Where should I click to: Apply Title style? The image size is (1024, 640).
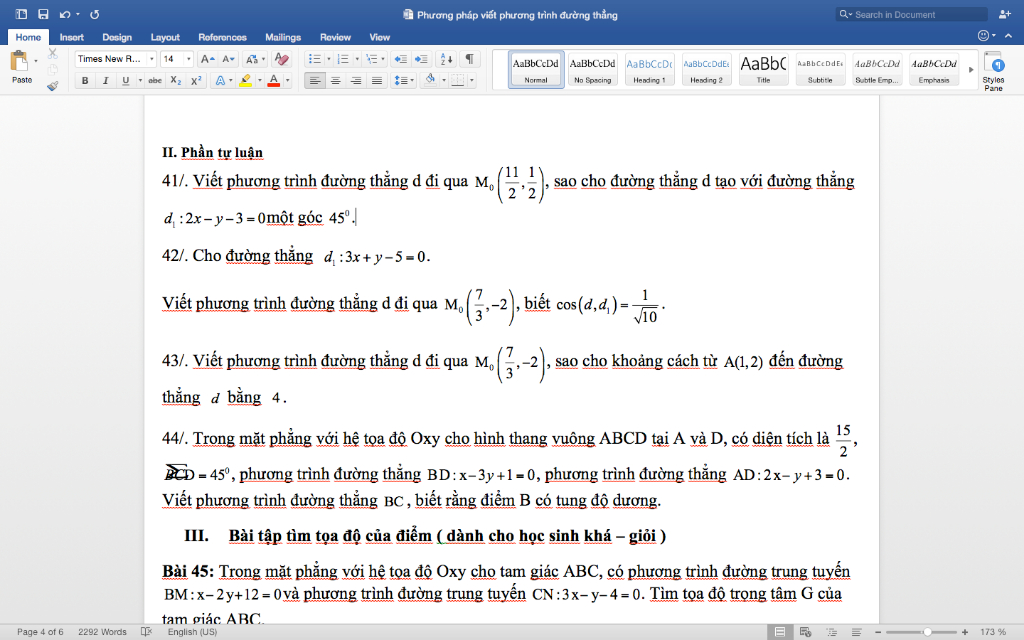pos(763,69)
